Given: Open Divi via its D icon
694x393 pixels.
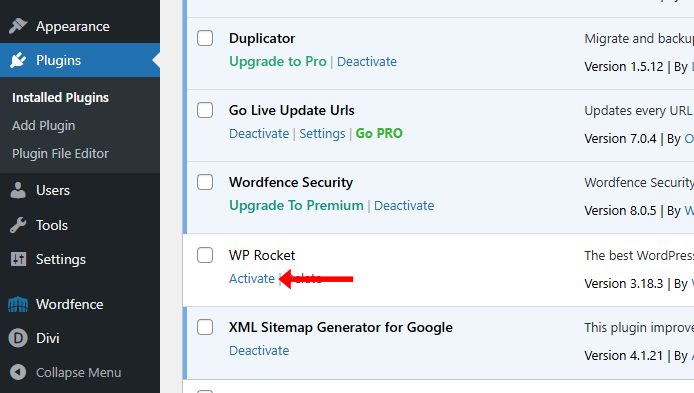Looking at the screenshot, I should click(x=18, y=339).
